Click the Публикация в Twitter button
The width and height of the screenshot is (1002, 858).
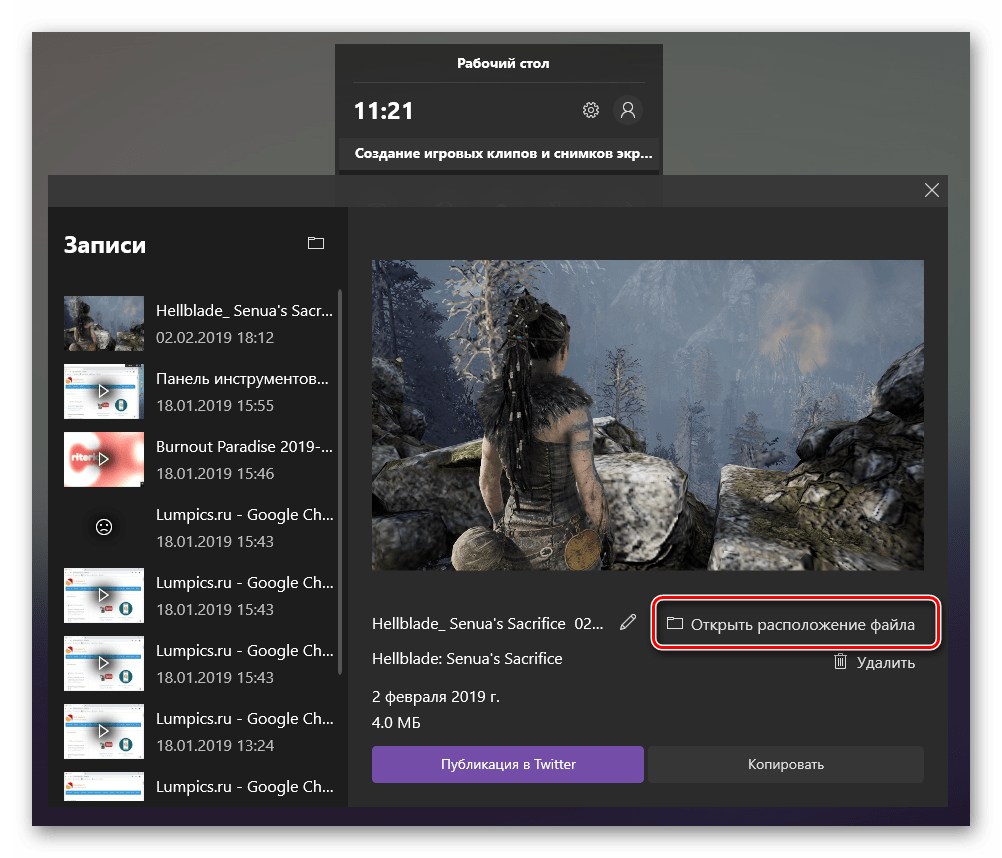[508, 764]
